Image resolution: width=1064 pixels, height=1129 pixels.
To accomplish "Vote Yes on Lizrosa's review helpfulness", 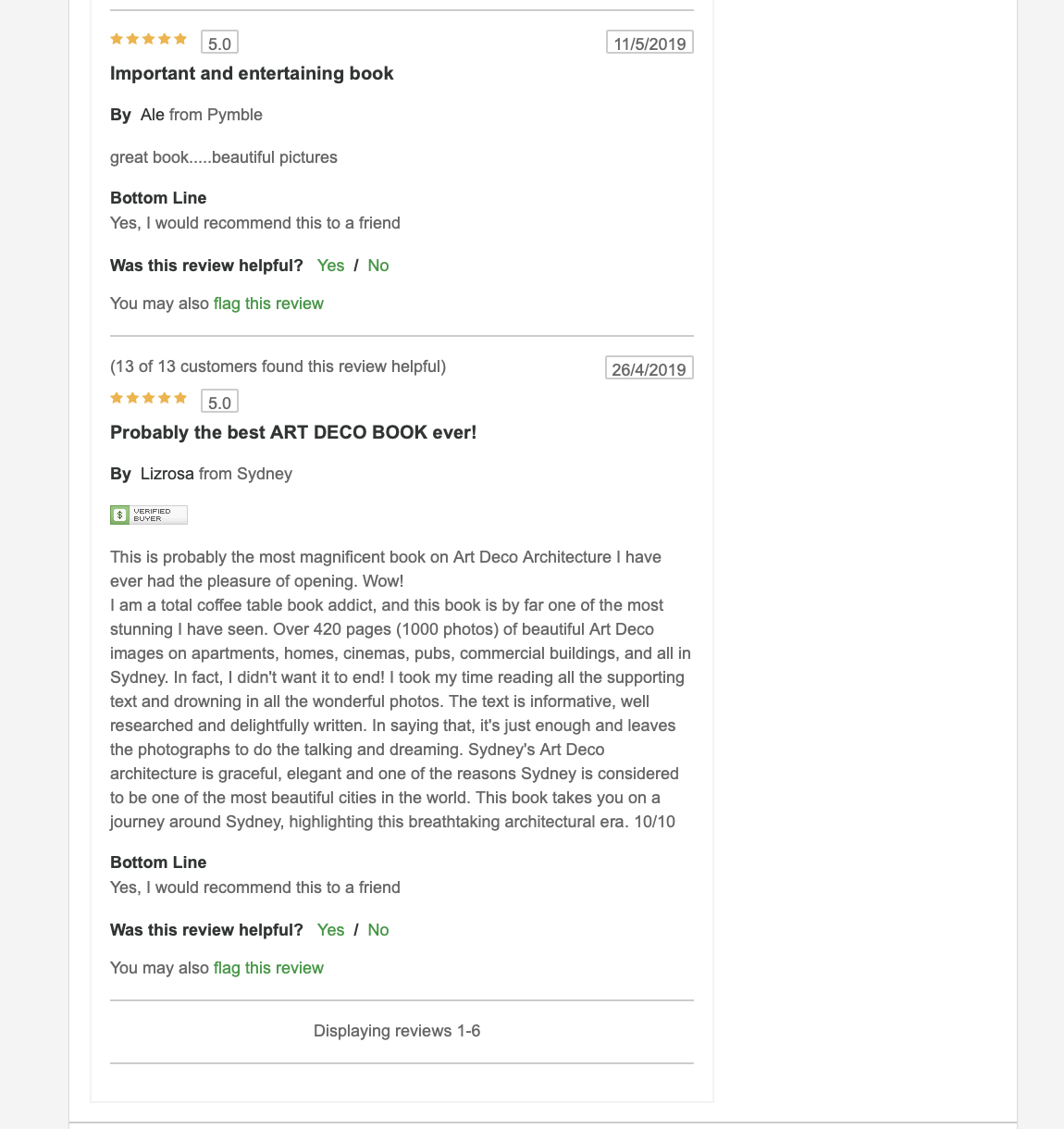I will 330,930.
